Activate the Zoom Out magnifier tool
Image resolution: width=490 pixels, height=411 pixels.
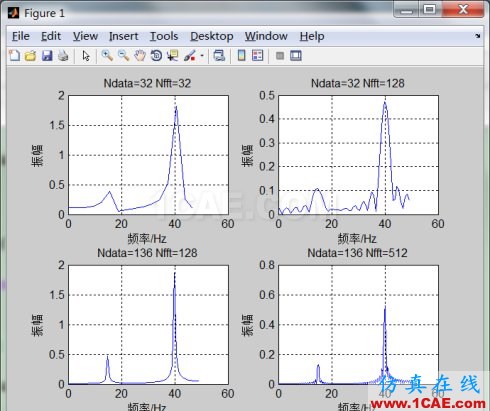point(123,56)
